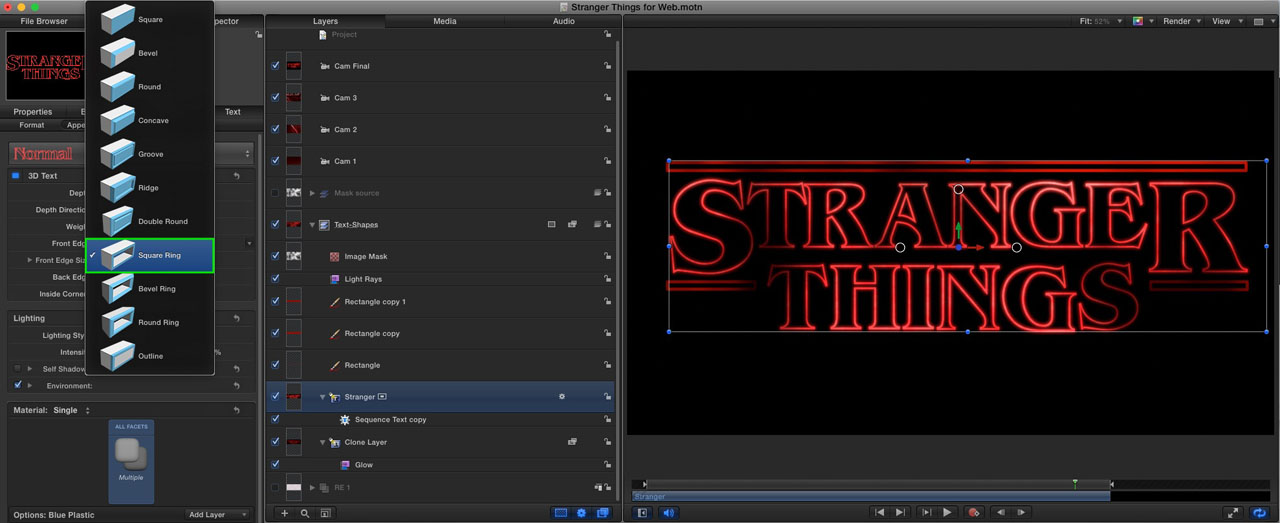Collapse the Clone Layer group
The image size is (1280, 523).
tap(322, 442)
